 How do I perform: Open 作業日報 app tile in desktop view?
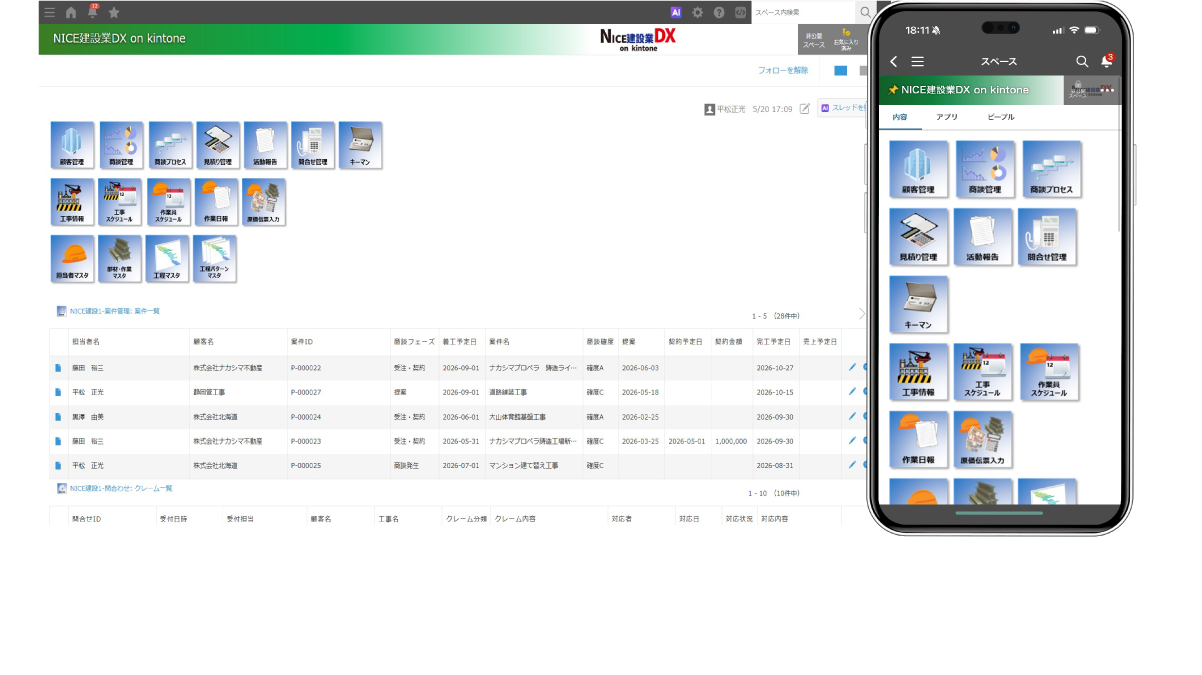coord(217,202)
